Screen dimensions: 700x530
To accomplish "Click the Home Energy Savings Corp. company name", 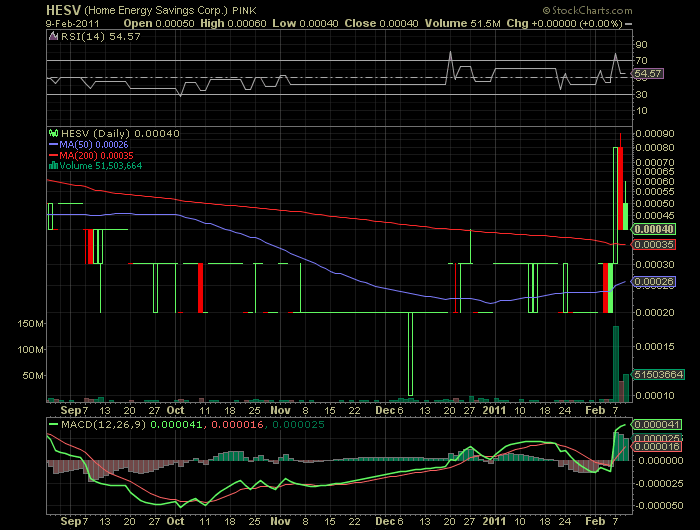I will click(x=156, y=10).
